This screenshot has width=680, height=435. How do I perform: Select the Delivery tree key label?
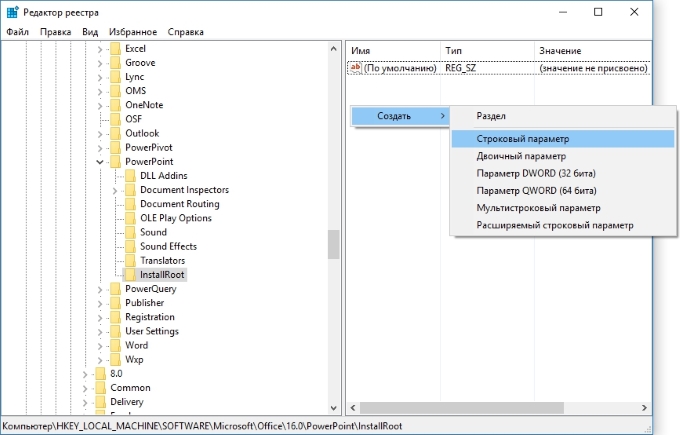[127, 402]
